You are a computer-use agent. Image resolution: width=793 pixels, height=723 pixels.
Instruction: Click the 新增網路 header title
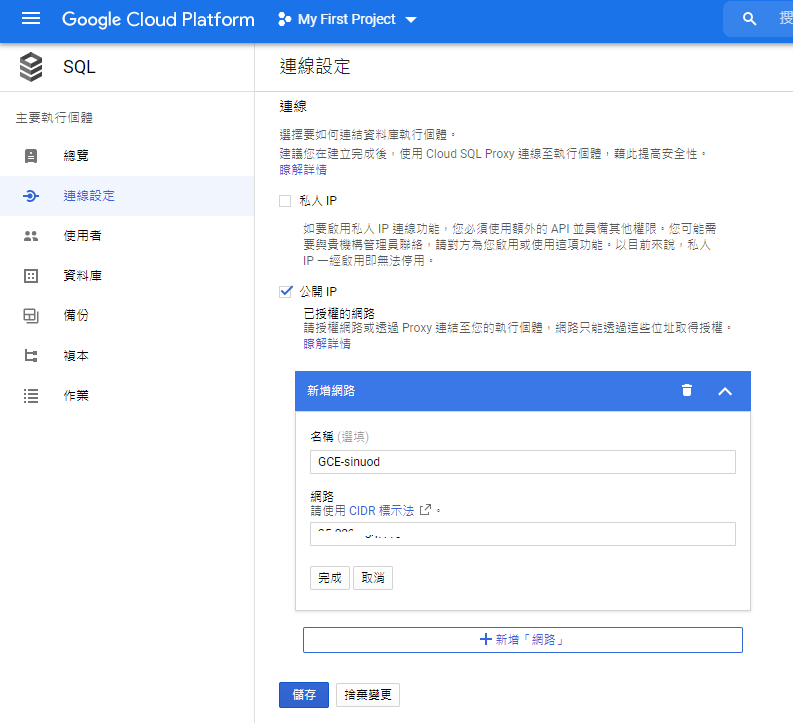(331, 391)
